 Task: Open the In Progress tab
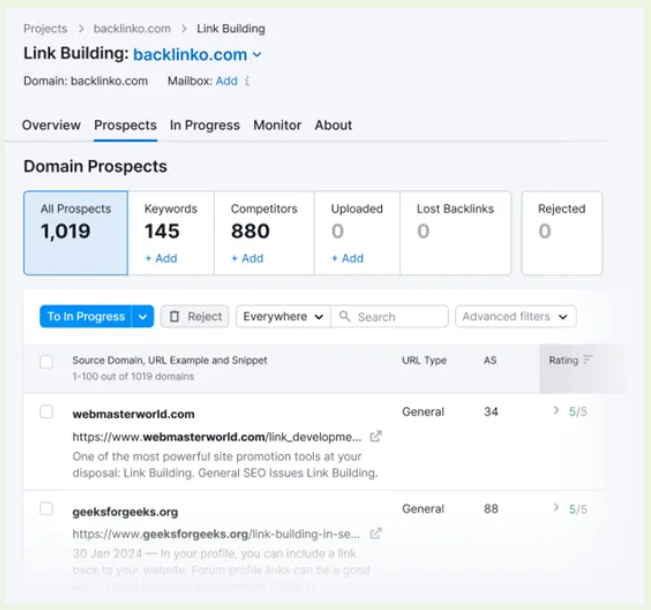pos(205,125)
